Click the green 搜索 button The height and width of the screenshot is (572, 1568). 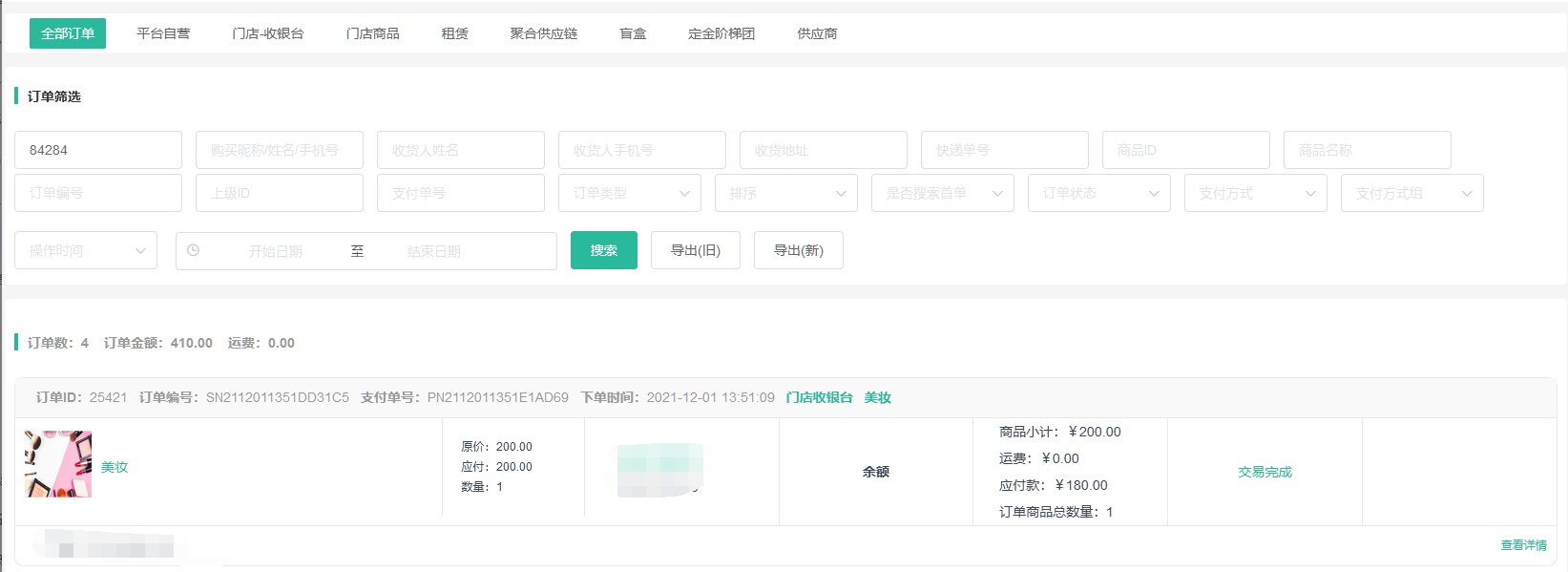[603, 250]
